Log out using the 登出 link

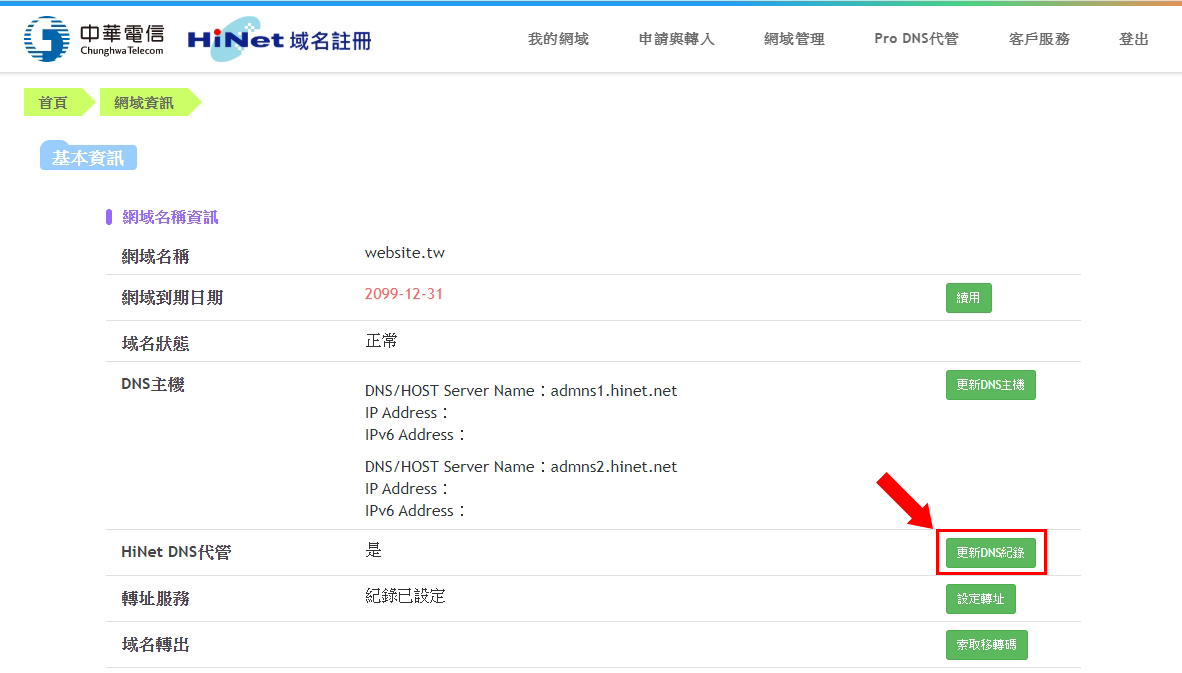pyautogui.click(x=1134, y=39)
